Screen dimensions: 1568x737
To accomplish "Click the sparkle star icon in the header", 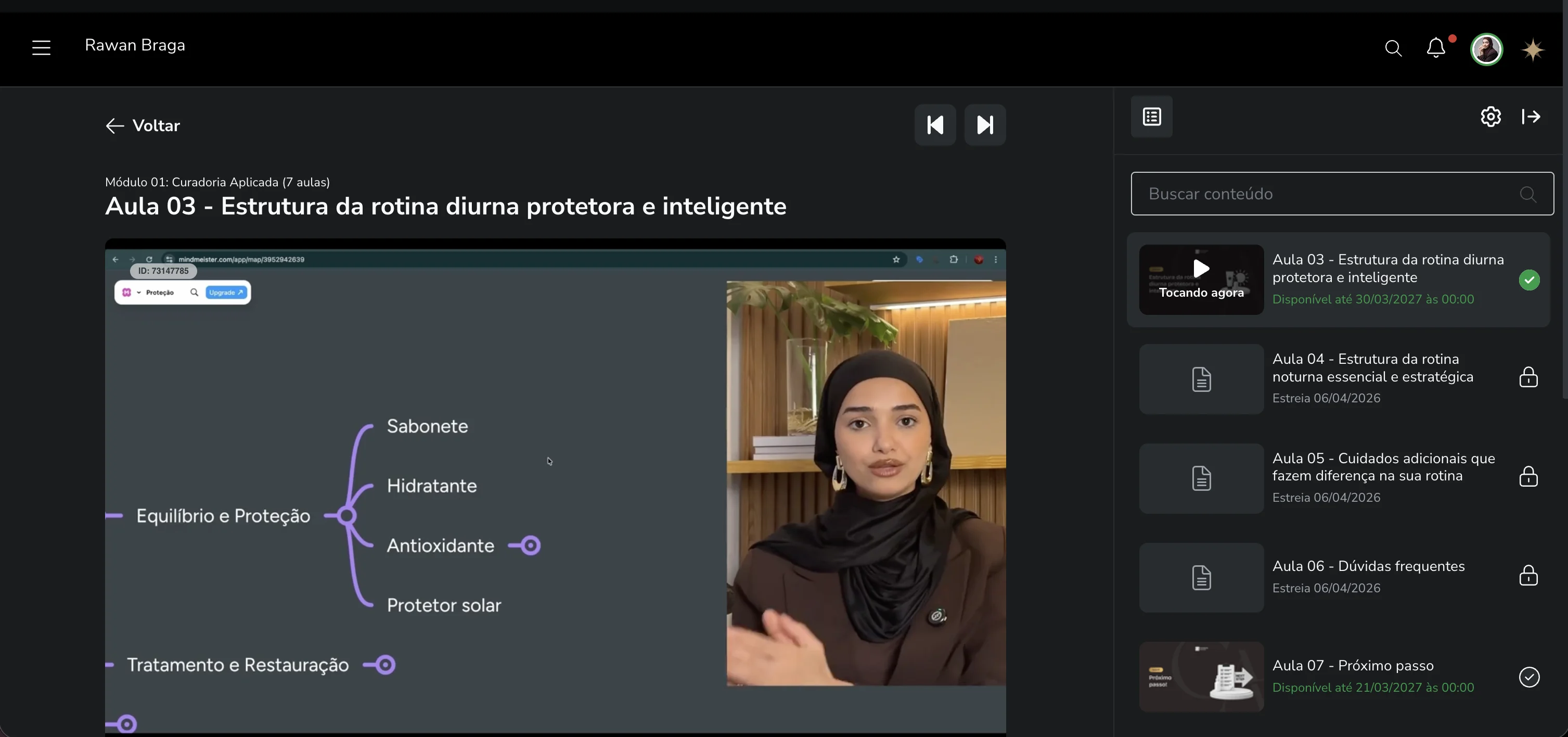I will (x=1532, y=49).
